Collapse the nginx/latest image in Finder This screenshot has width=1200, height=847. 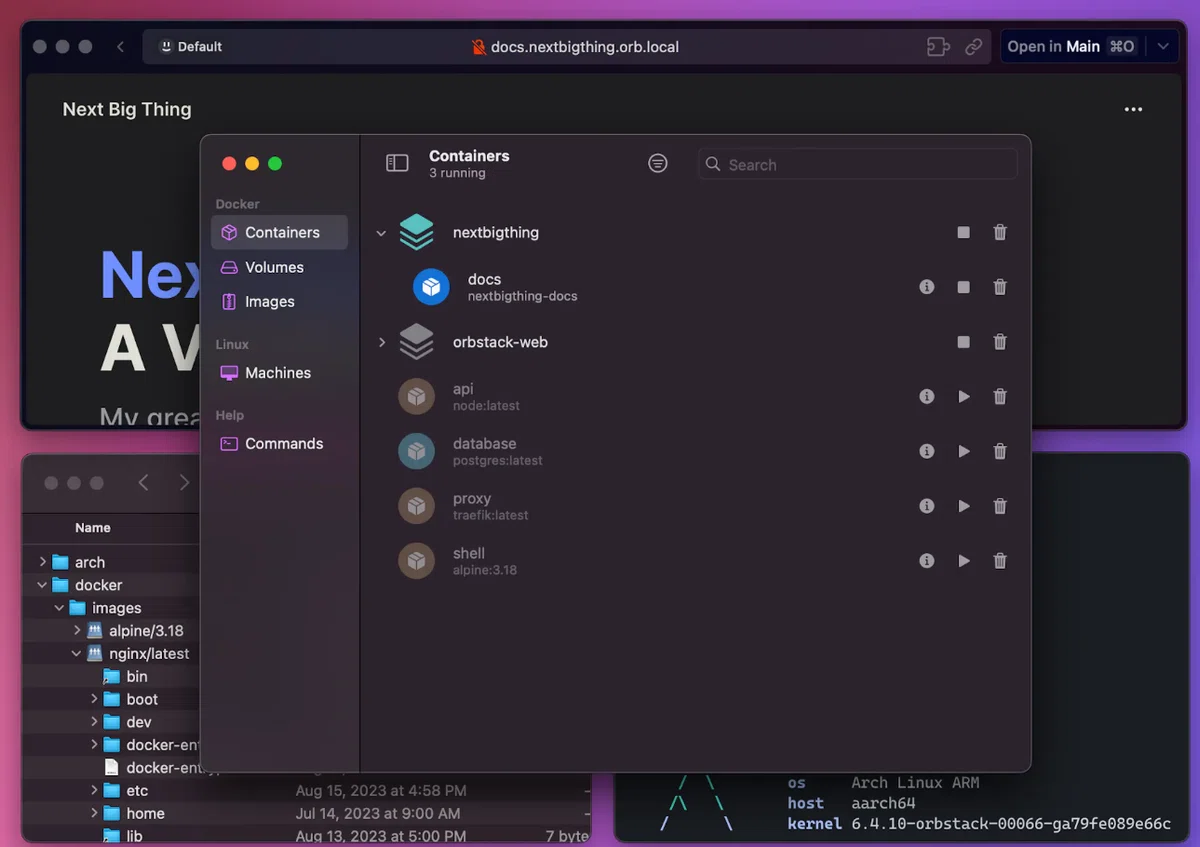pyautogui.click(x=77, y=654)
